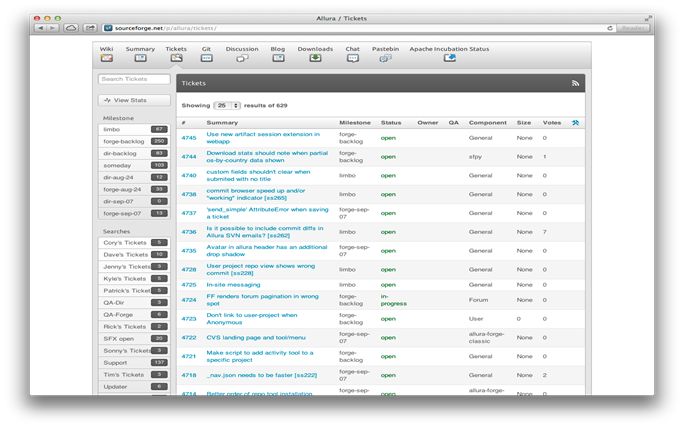Open the Blog tool icon

click(x=278, y=58)
